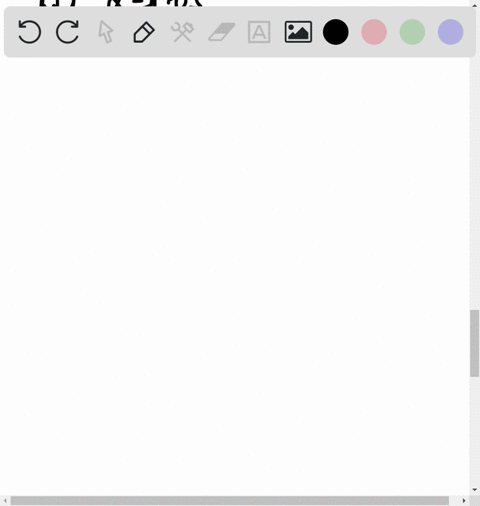Image resolution: width=480 pixels, height=506 pixels.
Task: Open the crossed wrench and hammer tools
Action: click(x=182, y=32)
